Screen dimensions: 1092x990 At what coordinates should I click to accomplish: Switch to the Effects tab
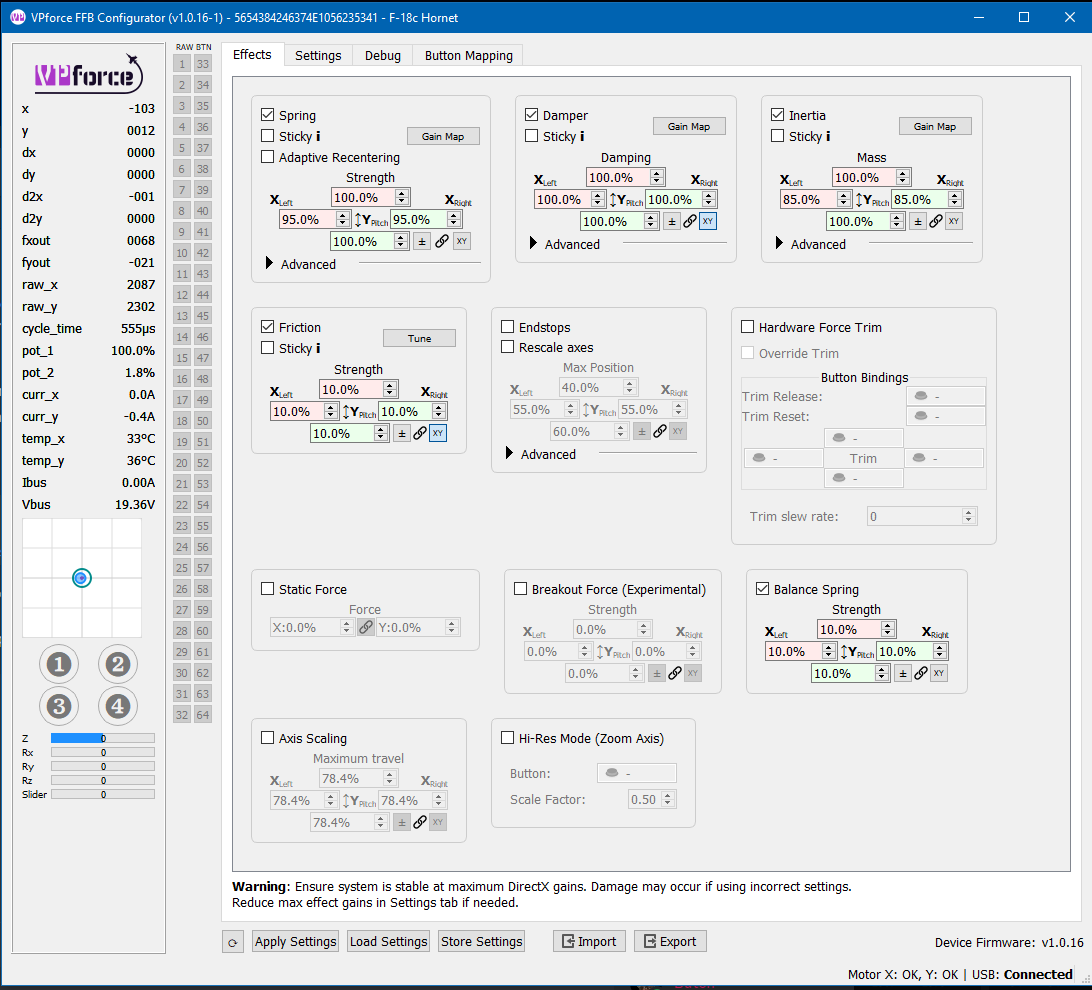[252, 54]
